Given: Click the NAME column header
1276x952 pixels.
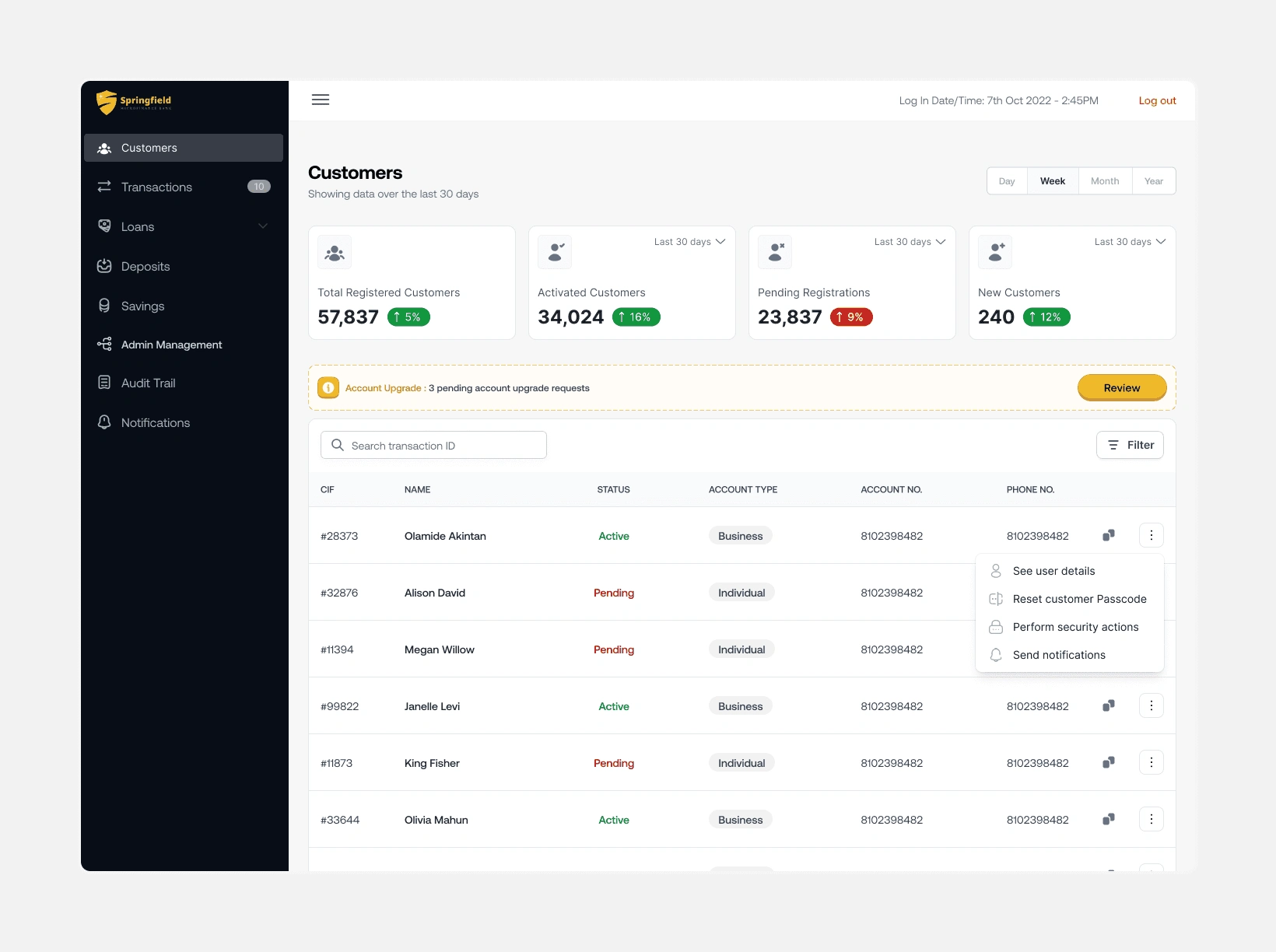Looking at the screenshot, I should (417, 489).
